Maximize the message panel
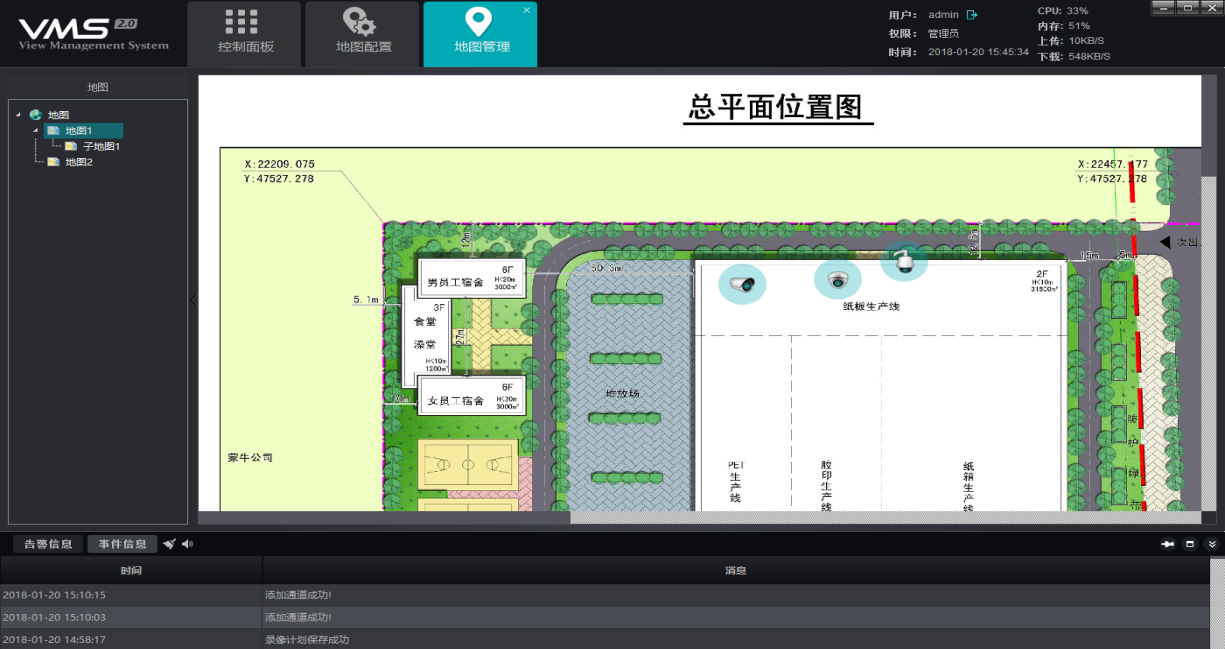The height and width of the screenshot is (649, 1225). pyautogui.click(x=1190, y=544)
